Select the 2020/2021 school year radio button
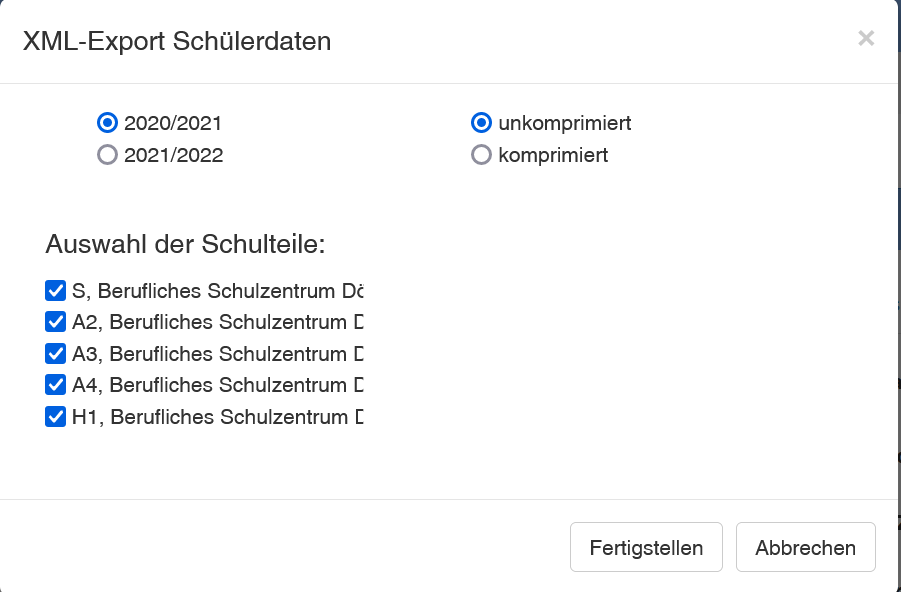This screenshot has width=901, height=592. pyautogui.click(x=107, y=123)
